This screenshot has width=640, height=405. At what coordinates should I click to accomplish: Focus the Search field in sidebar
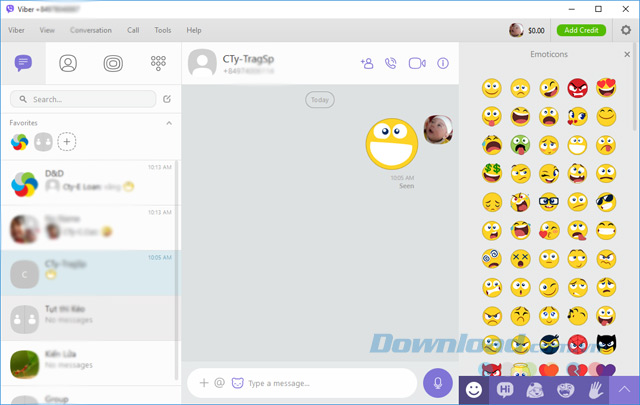coord(83,99)
